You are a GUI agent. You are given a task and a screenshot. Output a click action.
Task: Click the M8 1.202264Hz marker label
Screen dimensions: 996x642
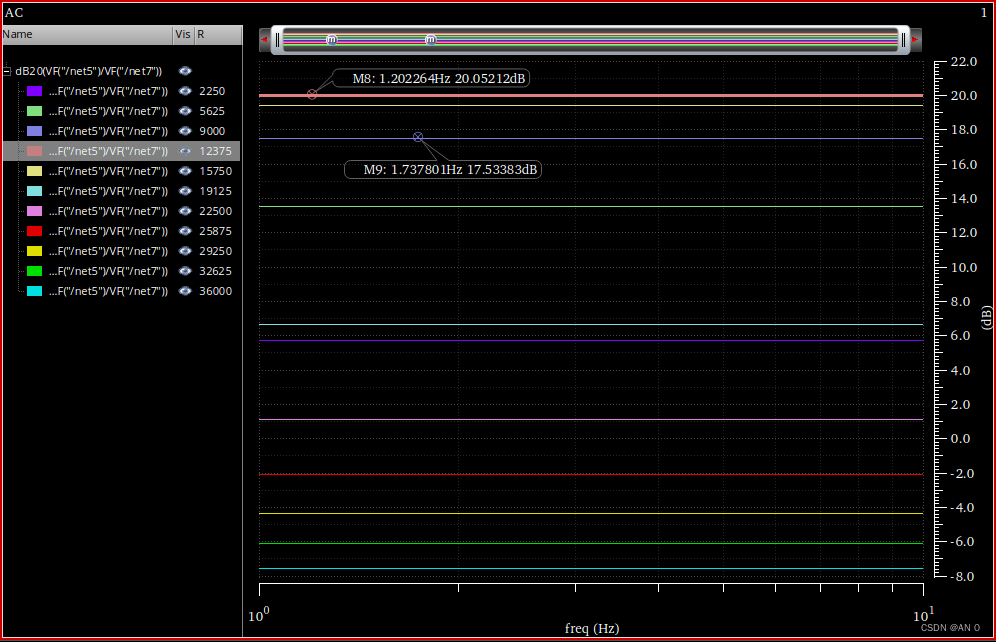[431, 78]
